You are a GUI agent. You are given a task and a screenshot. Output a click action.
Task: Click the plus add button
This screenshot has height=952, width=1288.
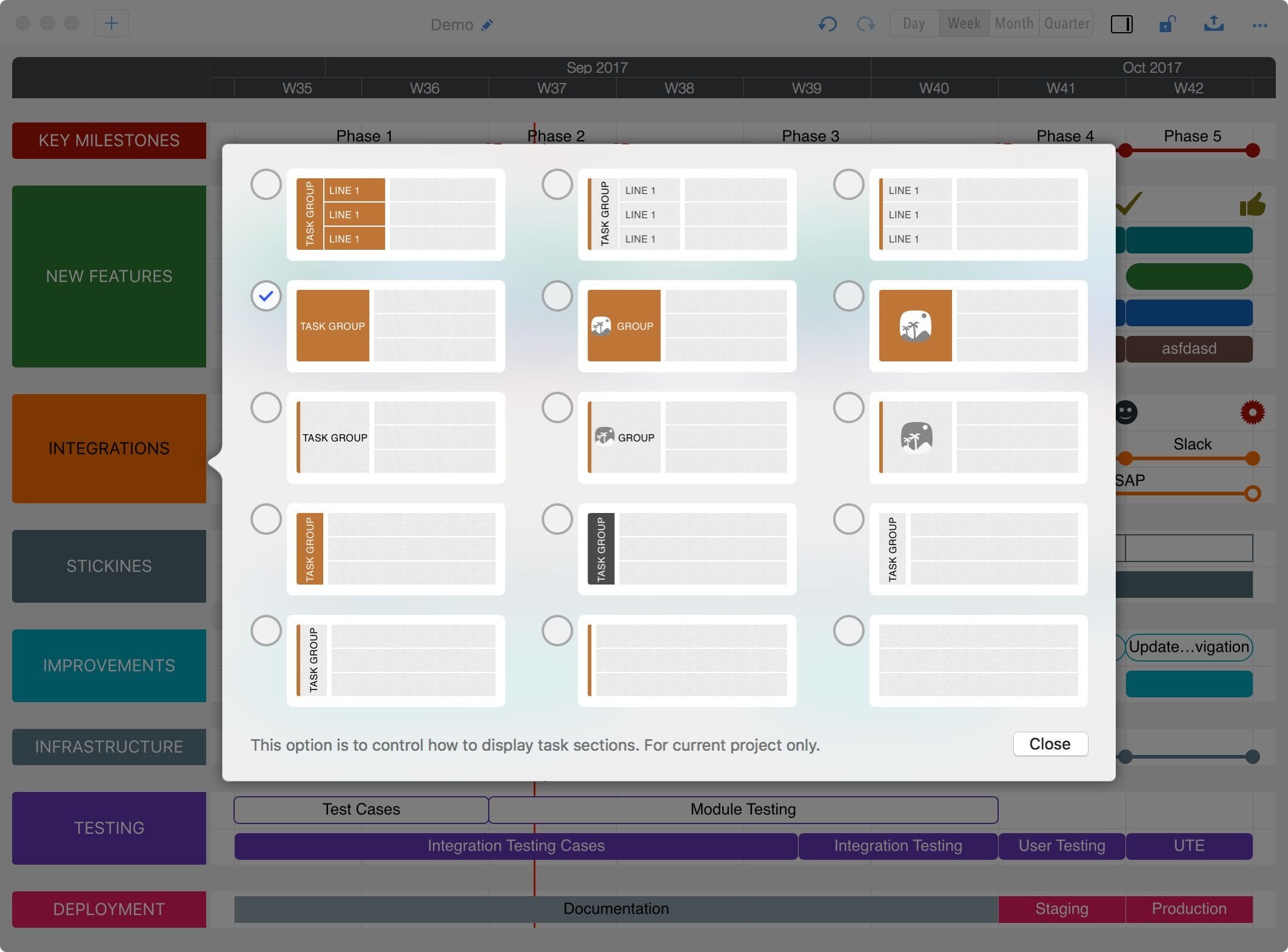pos(112,24)
